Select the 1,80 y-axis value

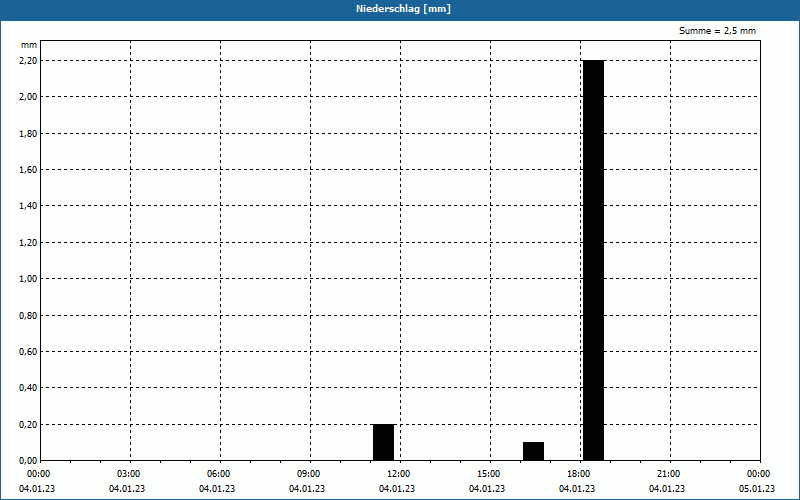tap(28, 134)
